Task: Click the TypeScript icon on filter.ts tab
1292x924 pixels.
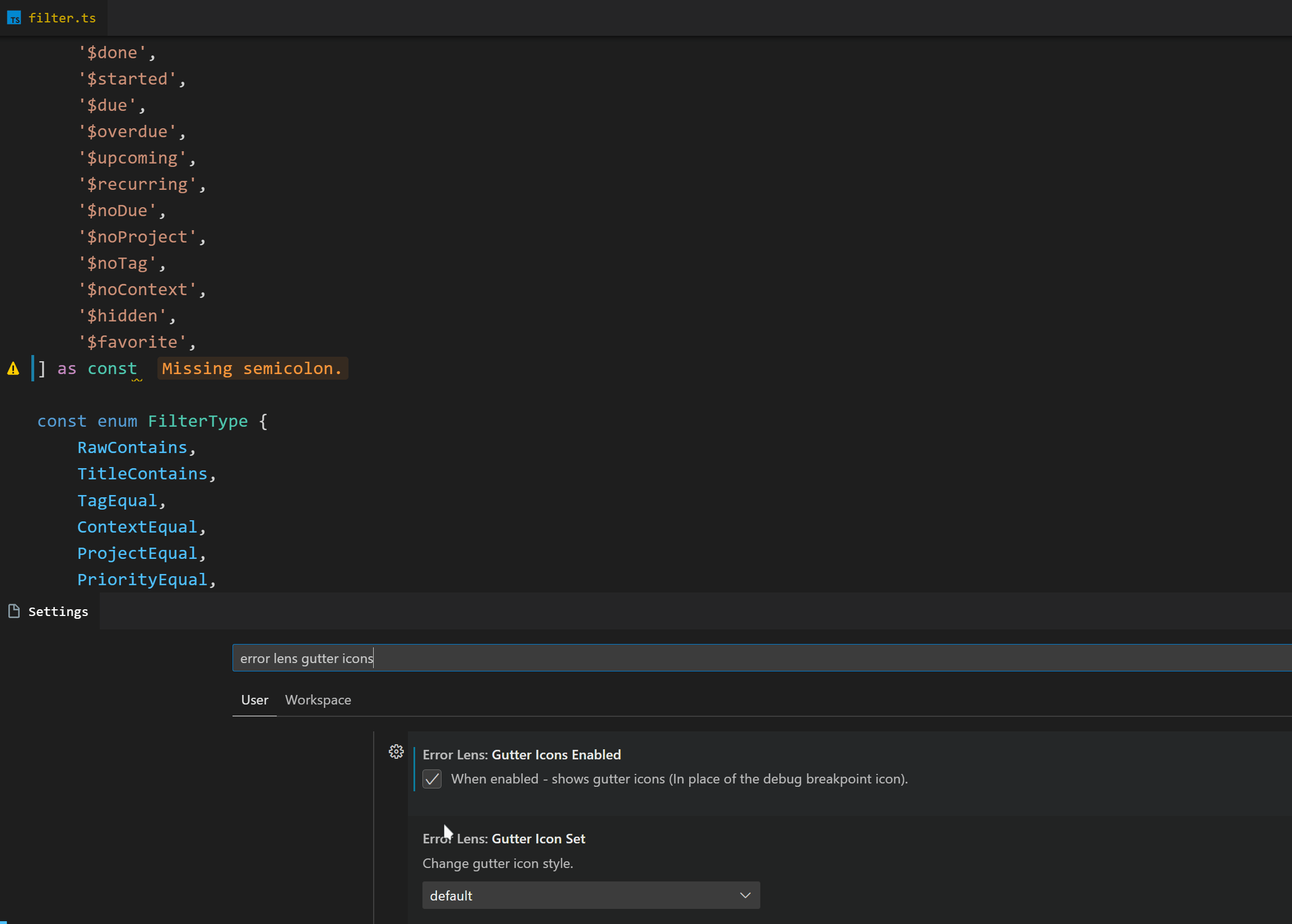Action: [14, 18]
